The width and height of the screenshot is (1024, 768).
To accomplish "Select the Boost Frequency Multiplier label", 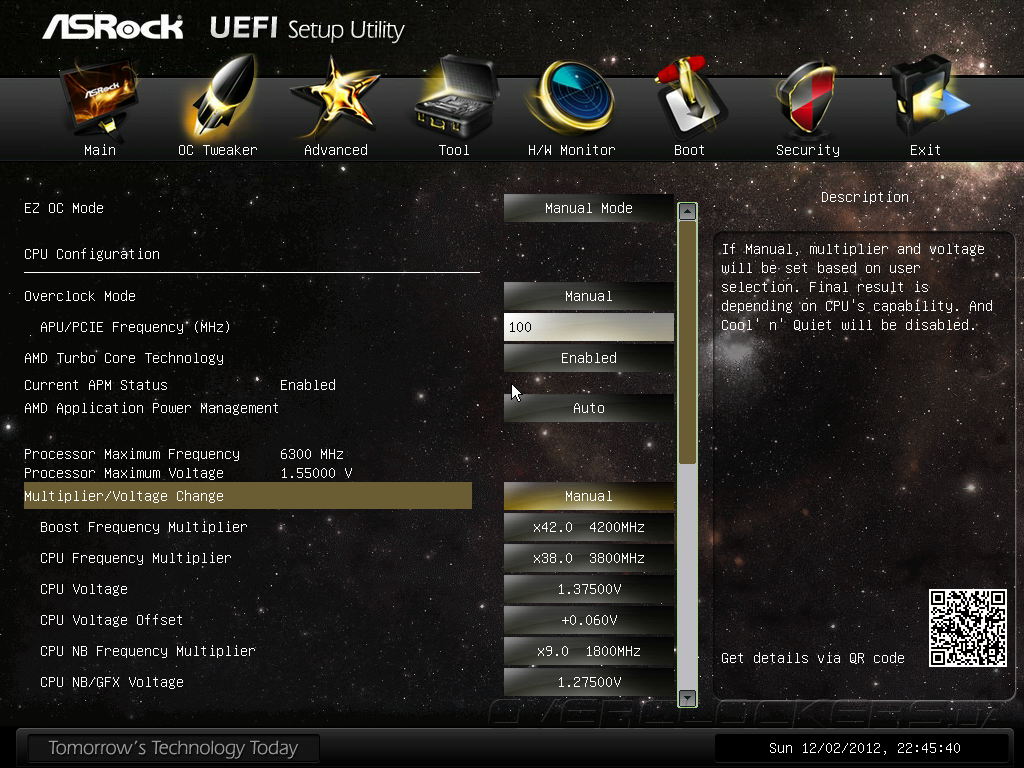I will click(144, 526).
